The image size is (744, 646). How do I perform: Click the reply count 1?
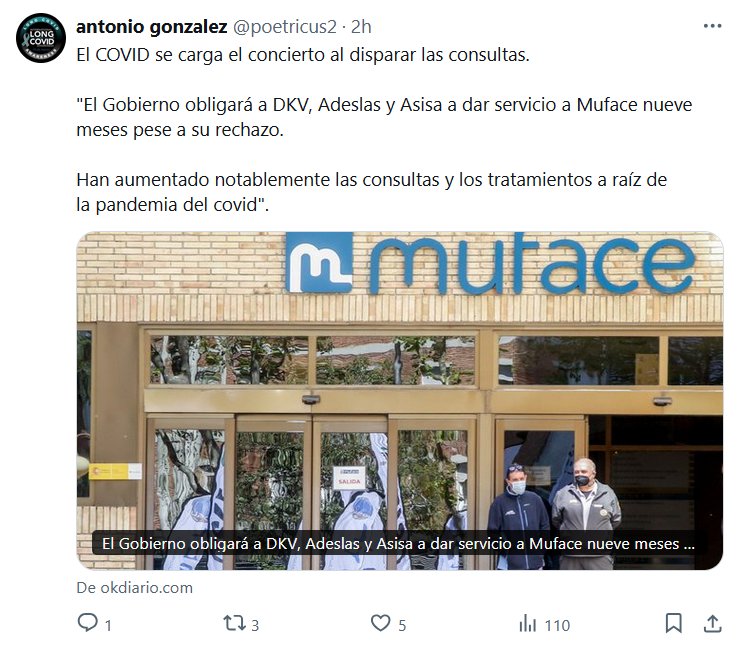click(108, 626)
